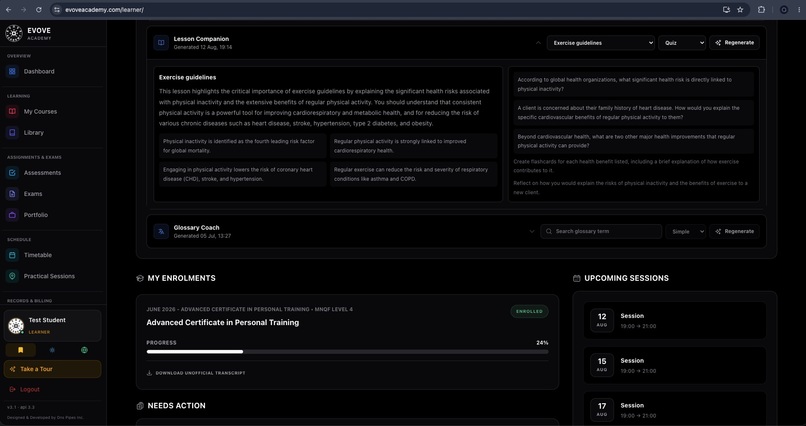The height and width of the screenshot is (426, 806).
Task: Click the Test Student profile name
Action: pyautogui.click(x=47, y=320)
